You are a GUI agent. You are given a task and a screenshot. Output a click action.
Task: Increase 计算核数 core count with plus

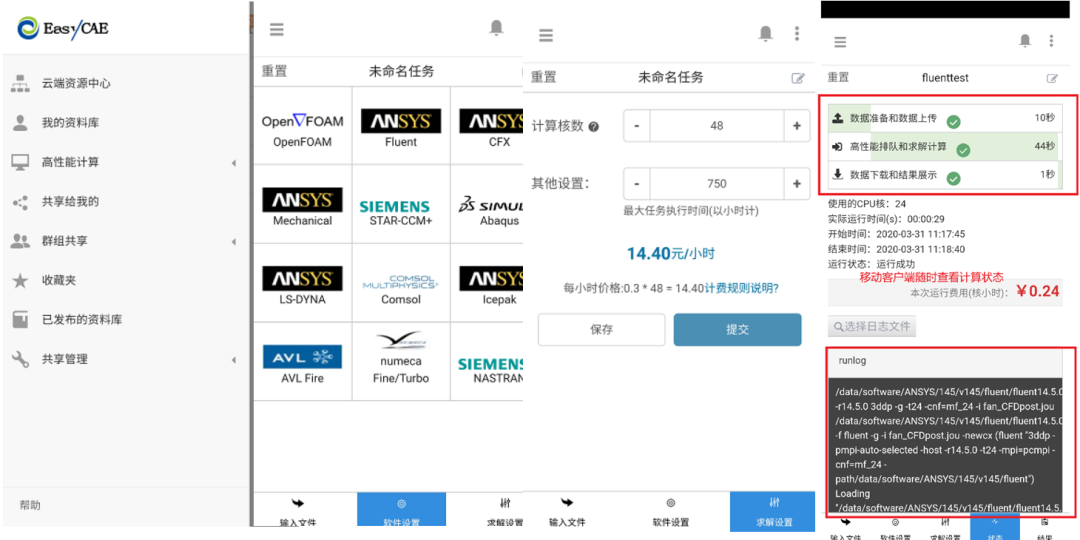point(797,126)
